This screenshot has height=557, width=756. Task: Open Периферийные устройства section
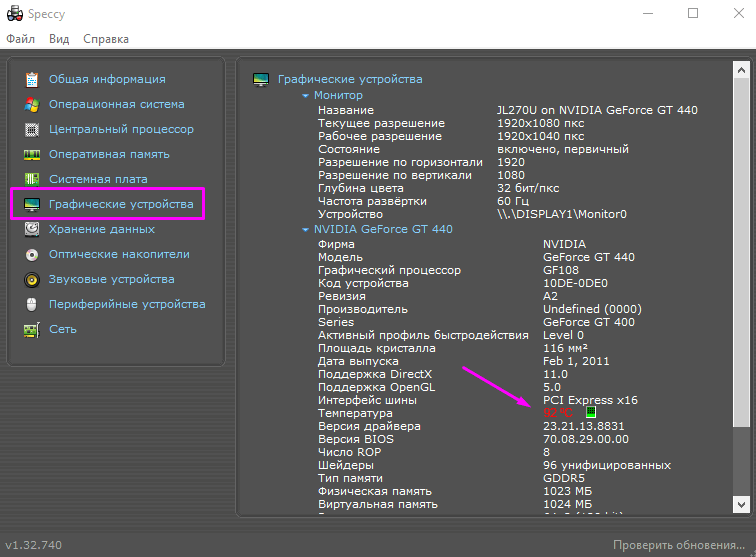coord(127,304)
